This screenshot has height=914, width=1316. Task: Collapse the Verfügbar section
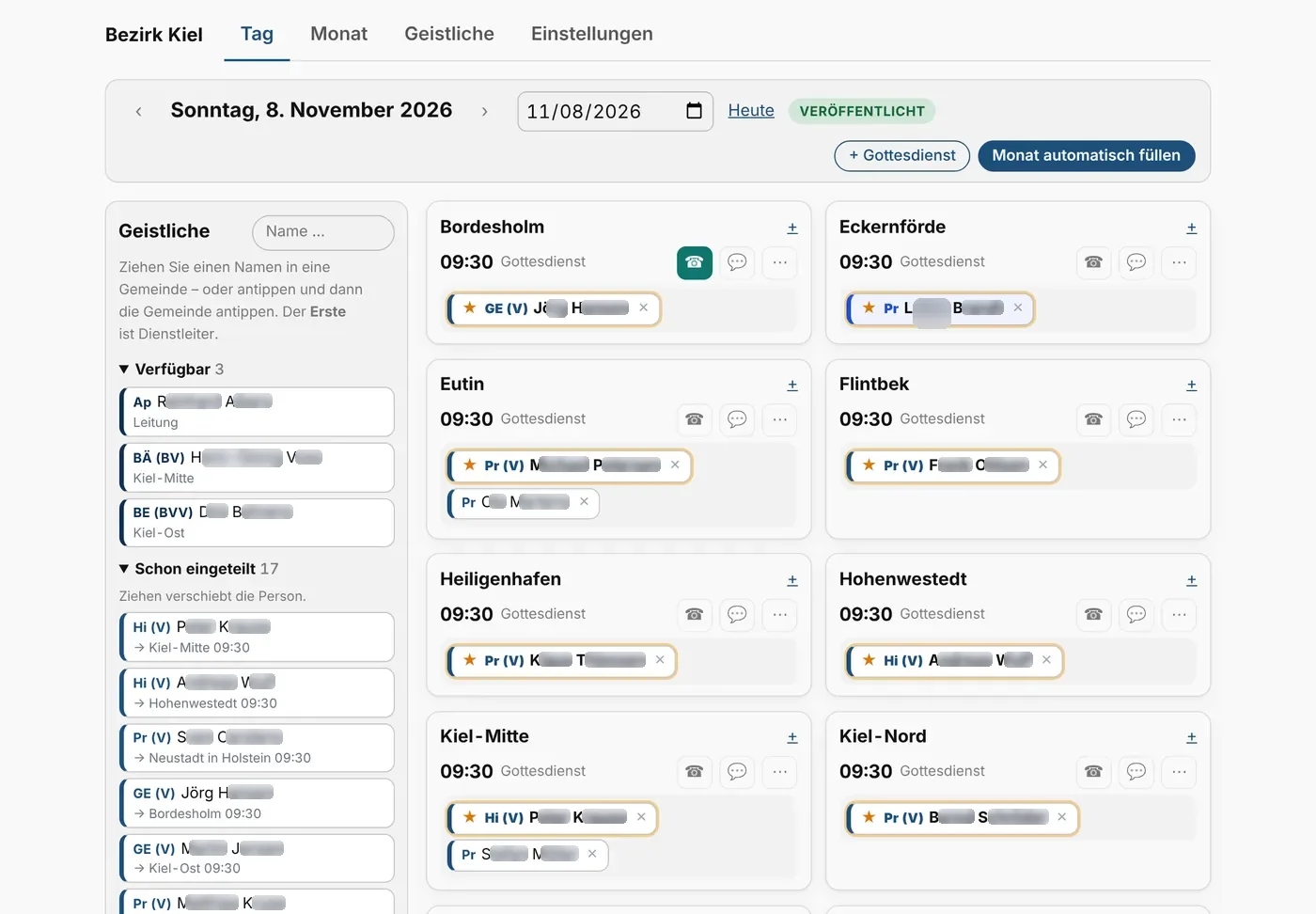171,370
